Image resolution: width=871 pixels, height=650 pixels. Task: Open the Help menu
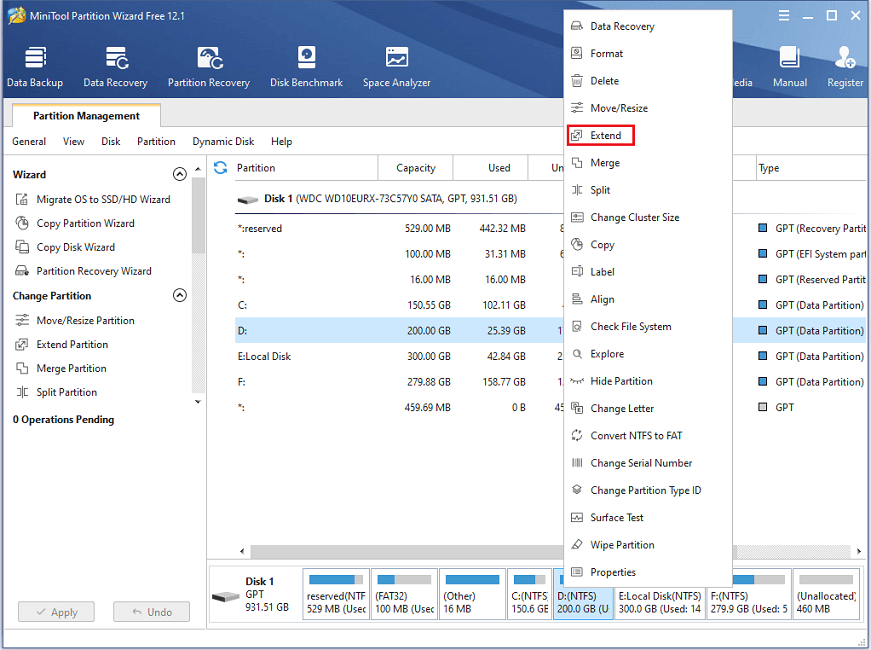pos(282,142)
